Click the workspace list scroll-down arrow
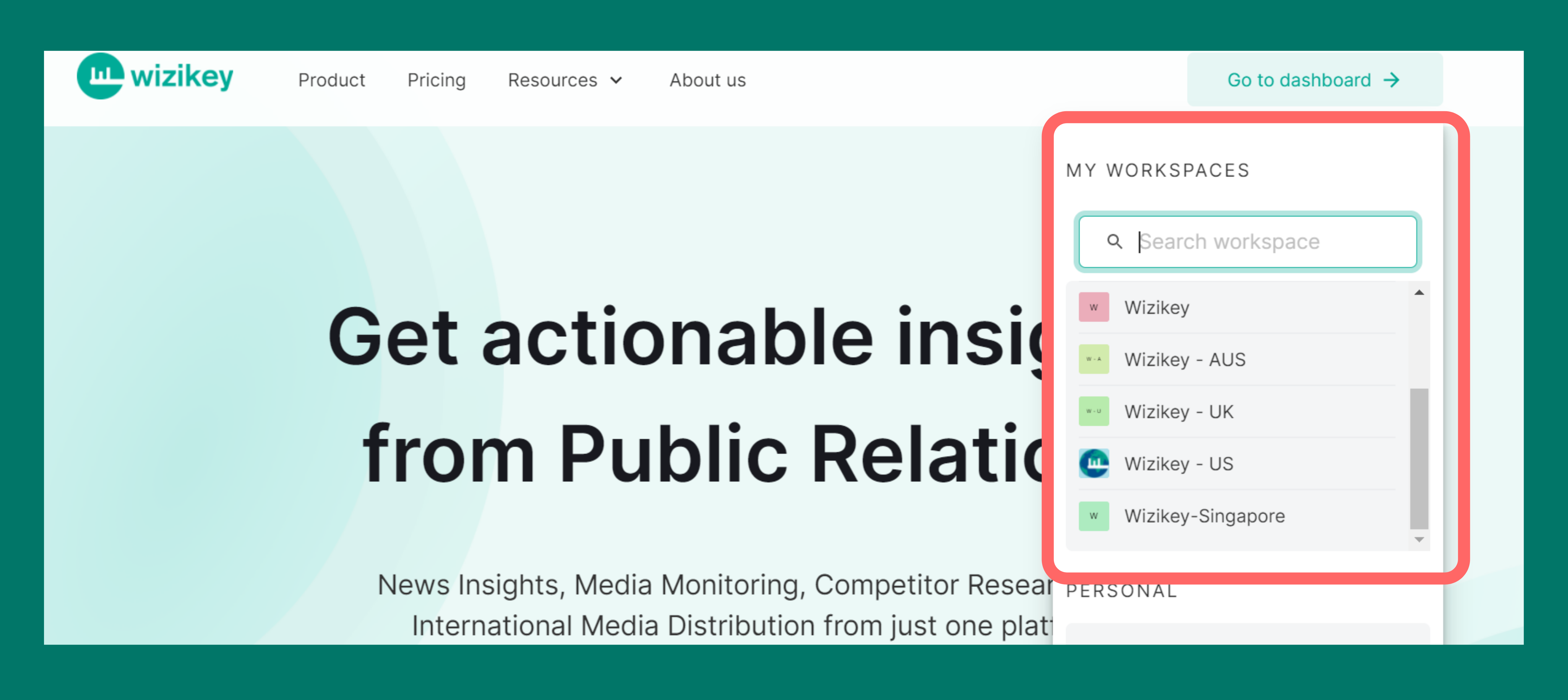 tap(1419, 540)
